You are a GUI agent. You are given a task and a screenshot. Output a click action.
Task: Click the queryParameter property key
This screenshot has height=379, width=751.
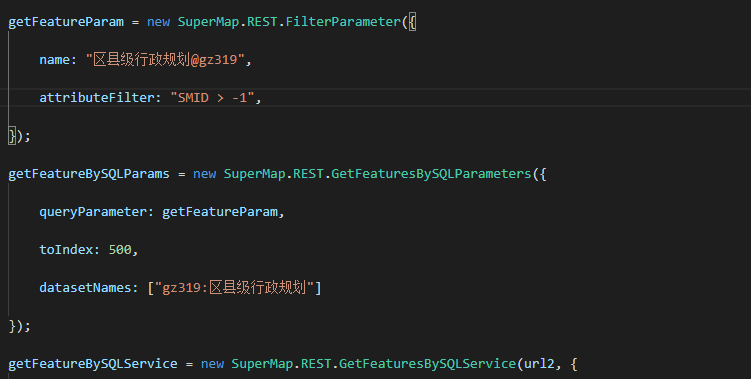click(93, 212)
